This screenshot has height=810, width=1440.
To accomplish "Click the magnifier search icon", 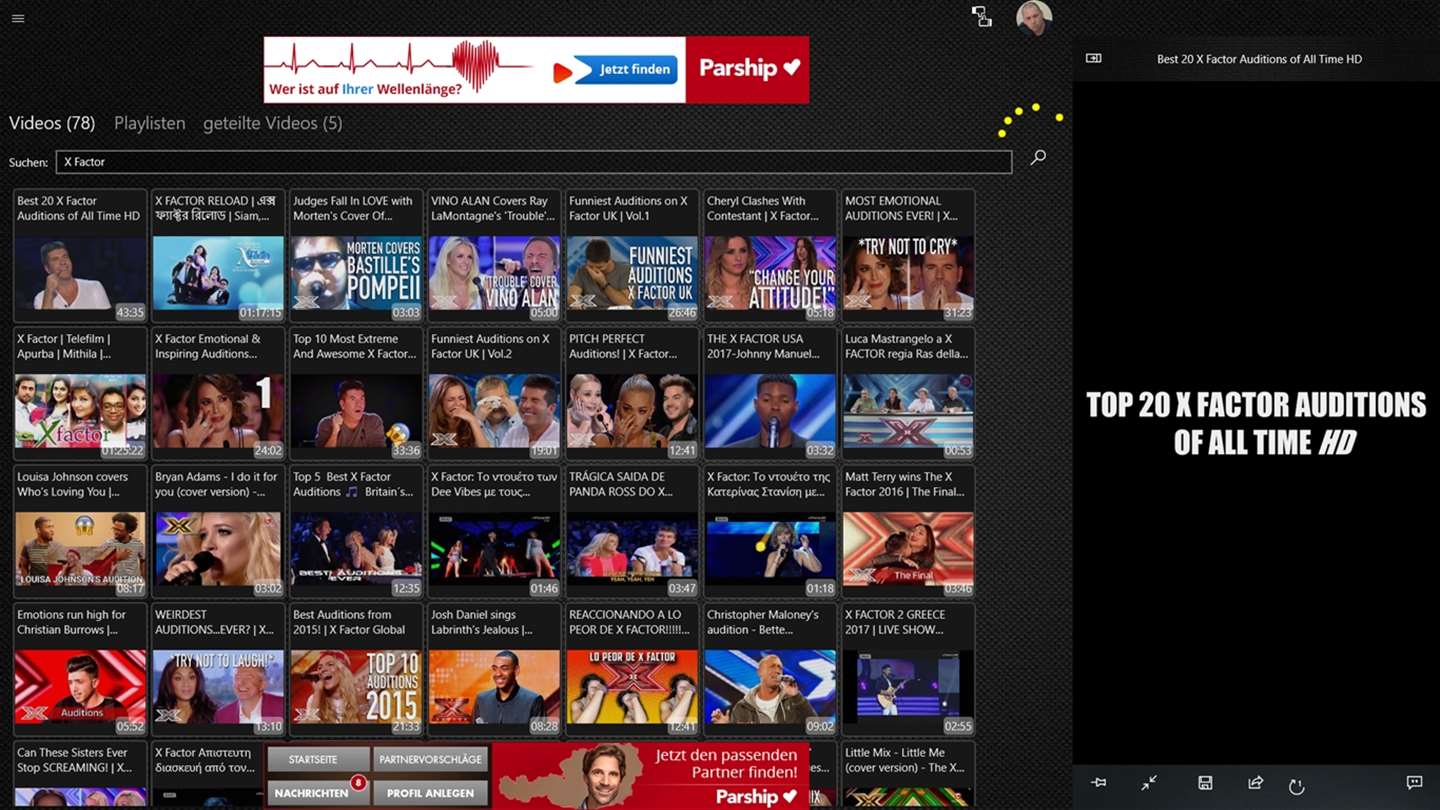I will coord(1038,157).
